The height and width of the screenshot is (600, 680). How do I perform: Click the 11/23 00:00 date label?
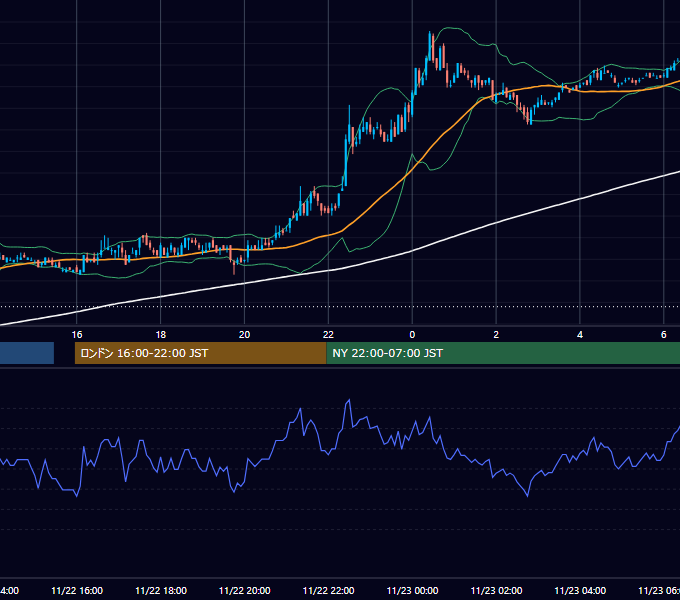[412, 590]
